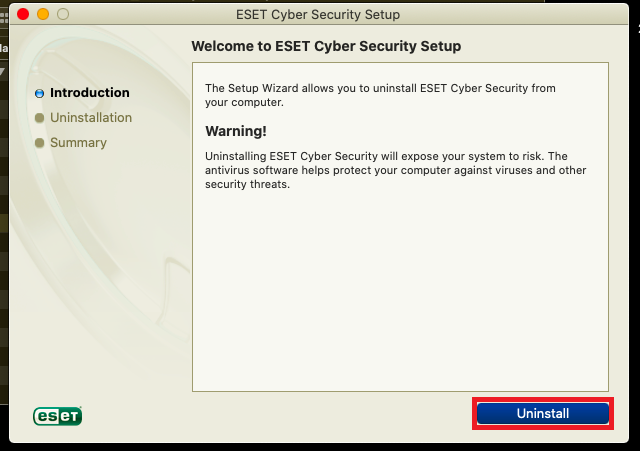The image size is (640, 451).
Task: Click the Setup Wizard description paragraph
Action: 380,95
